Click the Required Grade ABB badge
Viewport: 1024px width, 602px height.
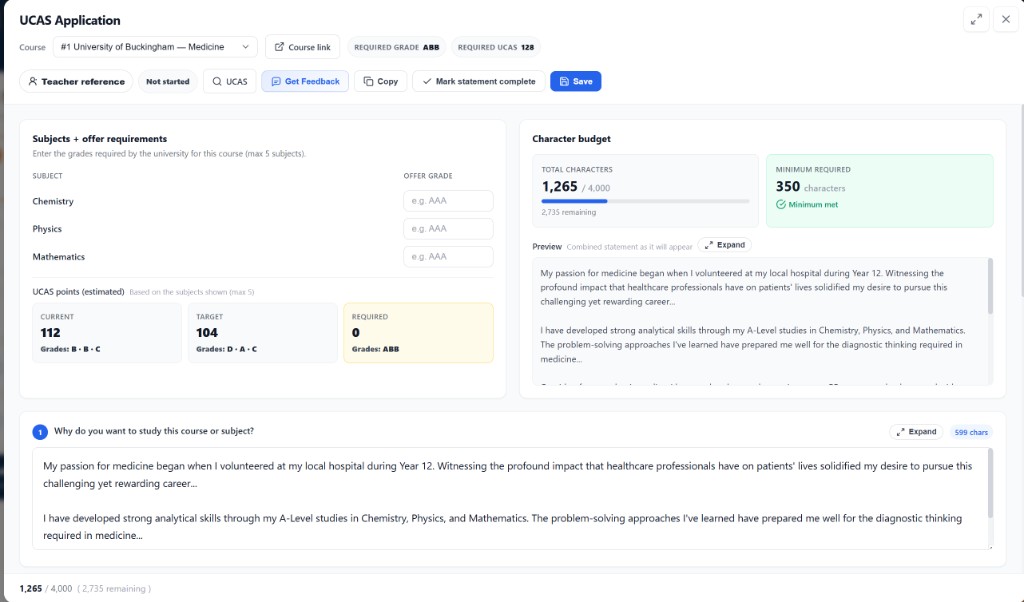coord(397,47)
